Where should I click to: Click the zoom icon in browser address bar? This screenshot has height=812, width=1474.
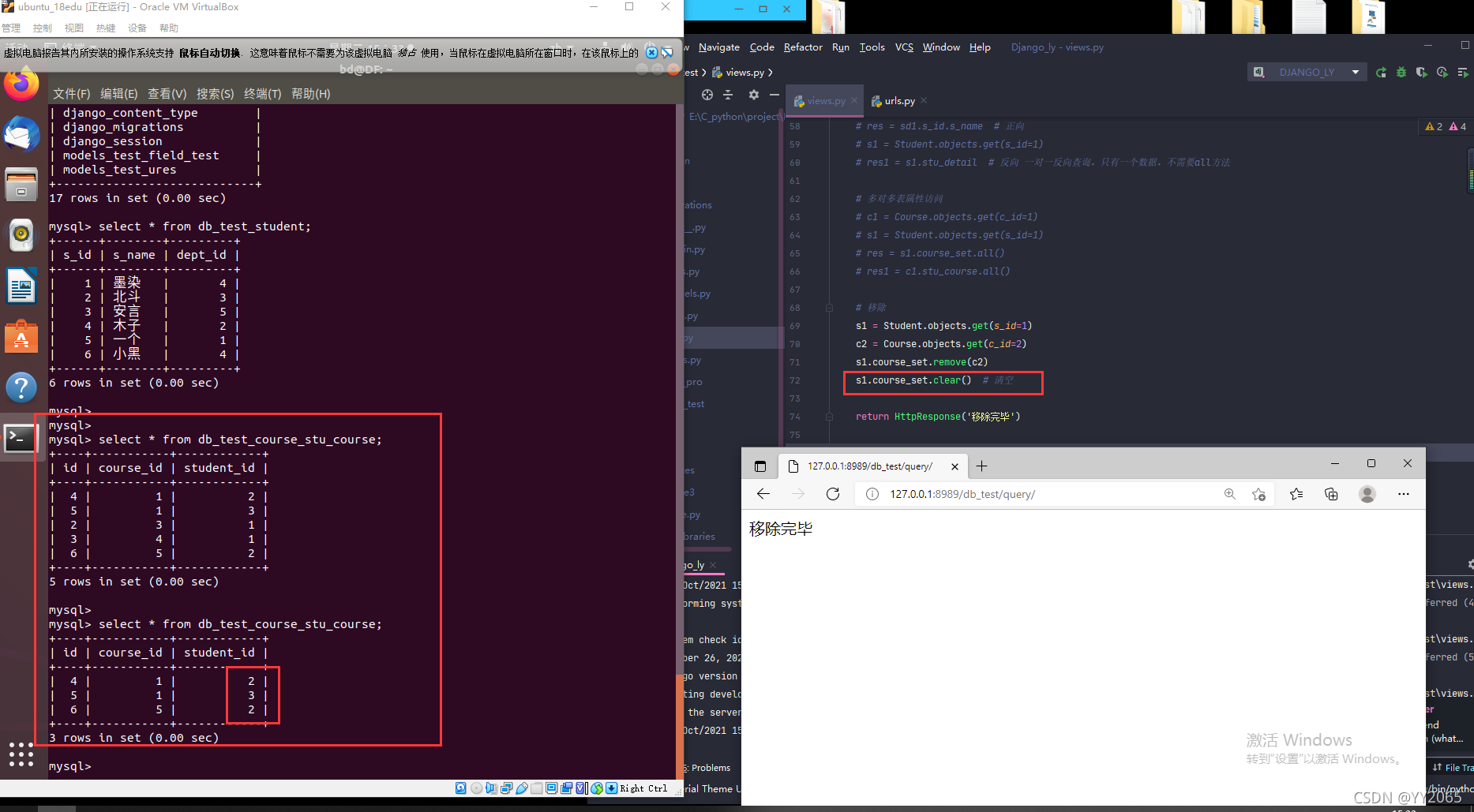[1230, 494]
